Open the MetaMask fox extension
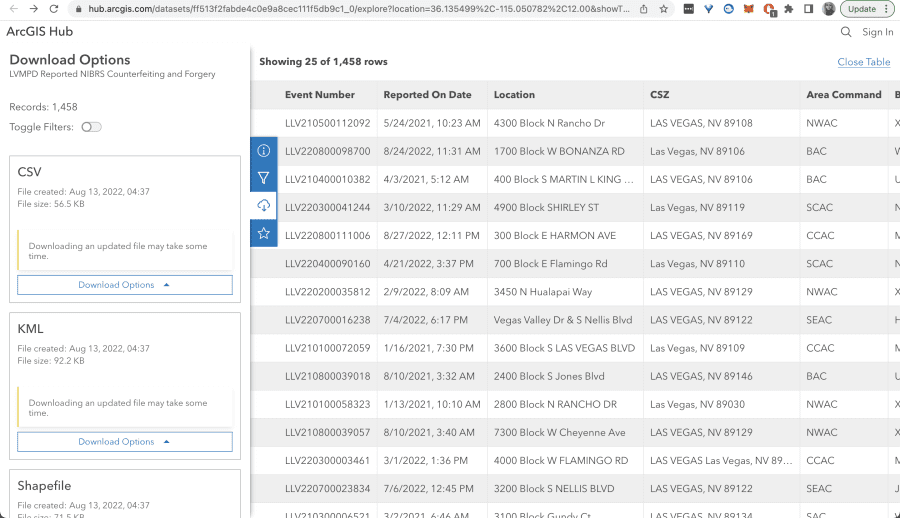The width and height of the screenshot is (900, 518). (748, 9)
